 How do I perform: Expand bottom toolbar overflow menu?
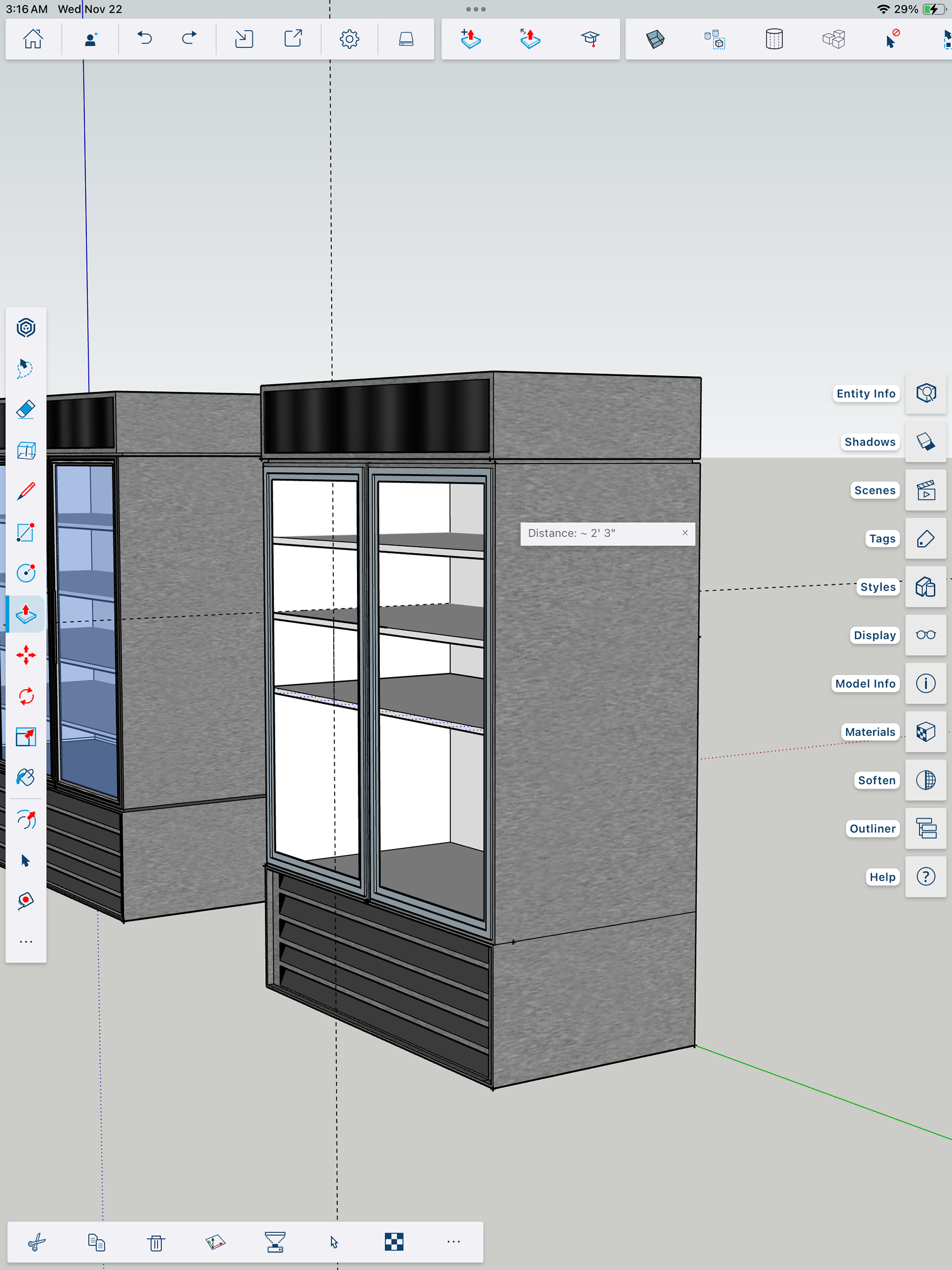(x=454, y=1242)
